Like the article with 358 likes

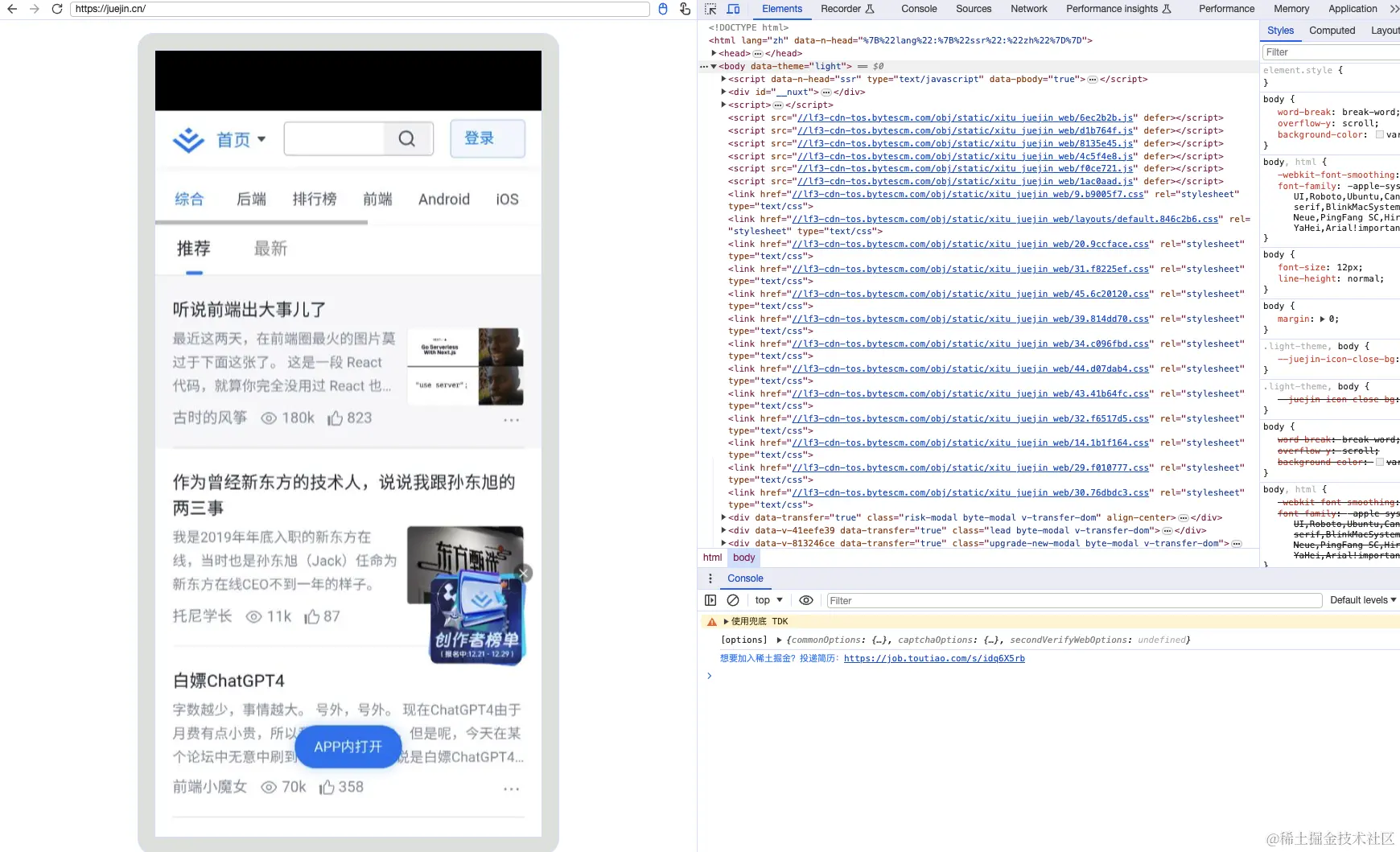342,787
